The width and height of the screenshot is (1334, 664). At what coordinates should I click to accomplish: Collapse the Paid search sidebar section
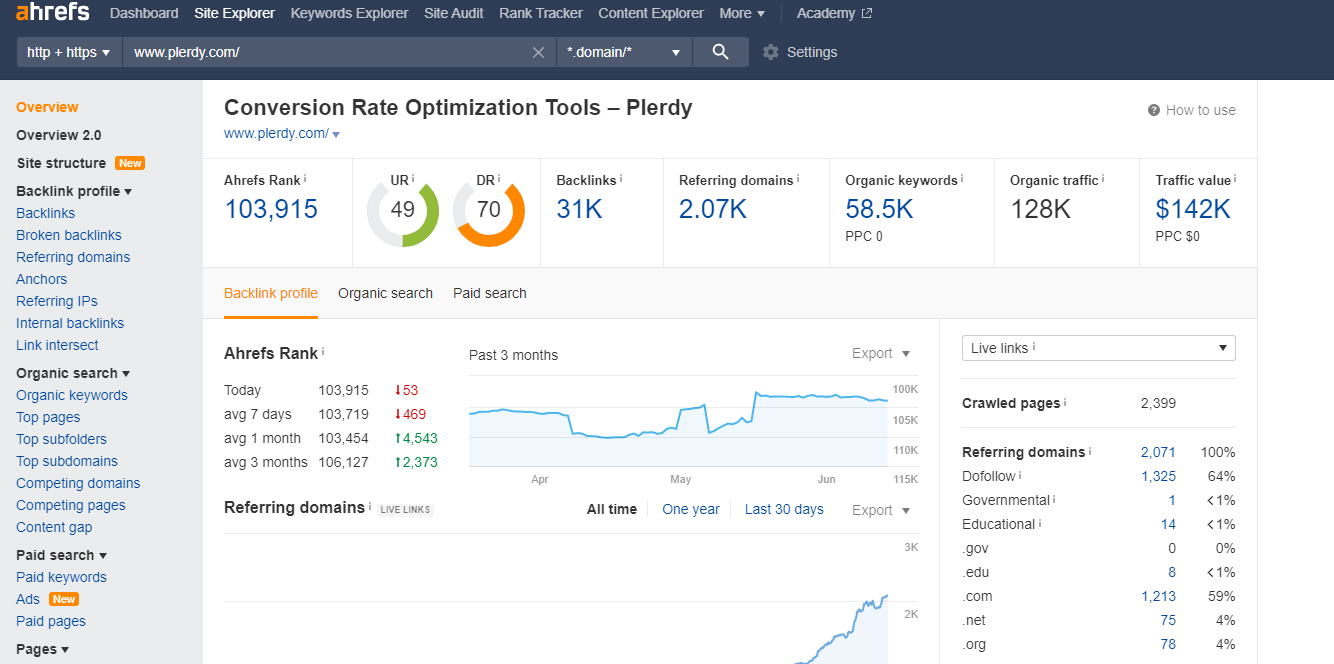point(62,555)
